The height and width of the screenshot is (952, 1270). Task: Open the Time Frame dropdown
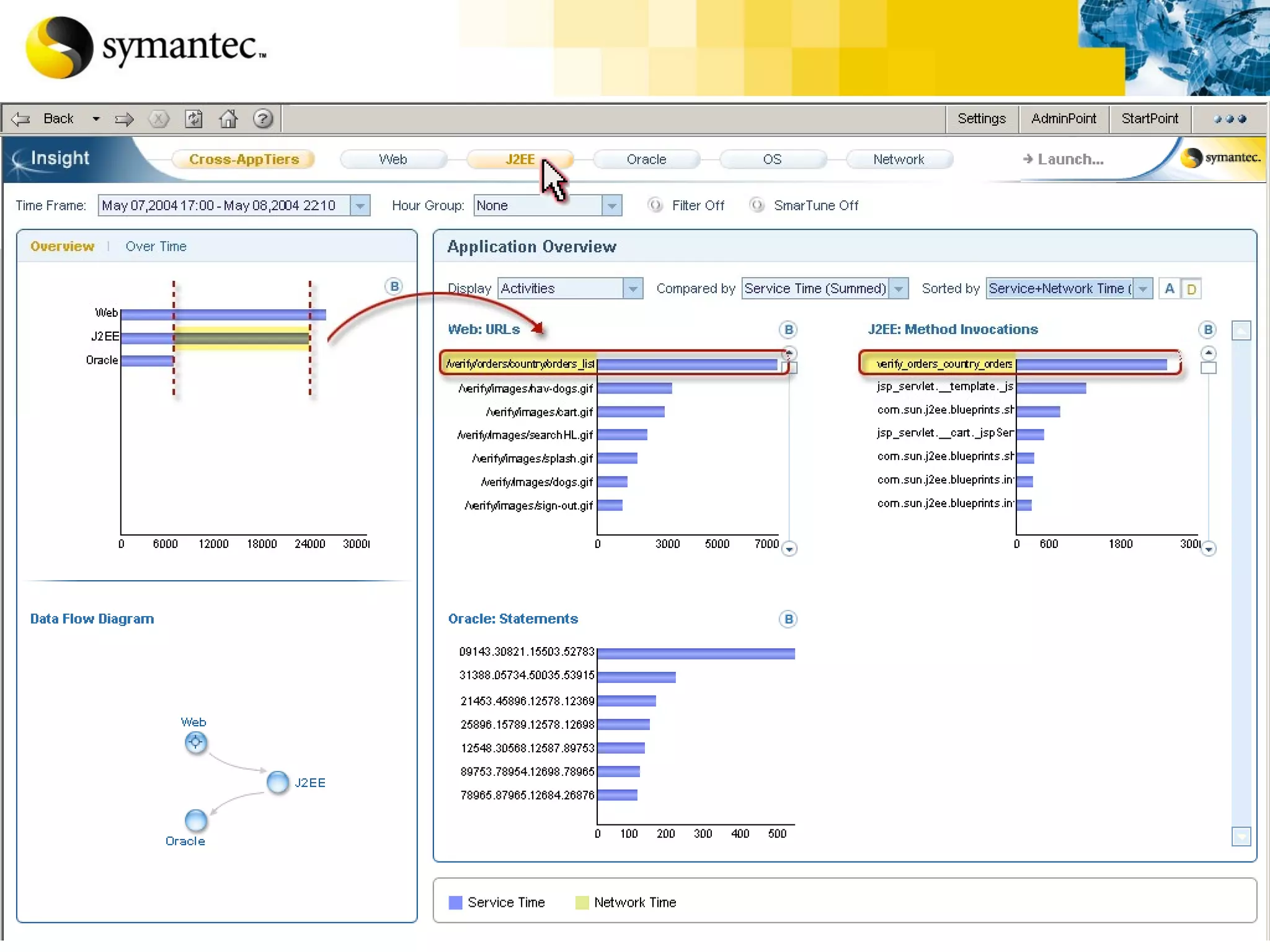pos(360,205)
